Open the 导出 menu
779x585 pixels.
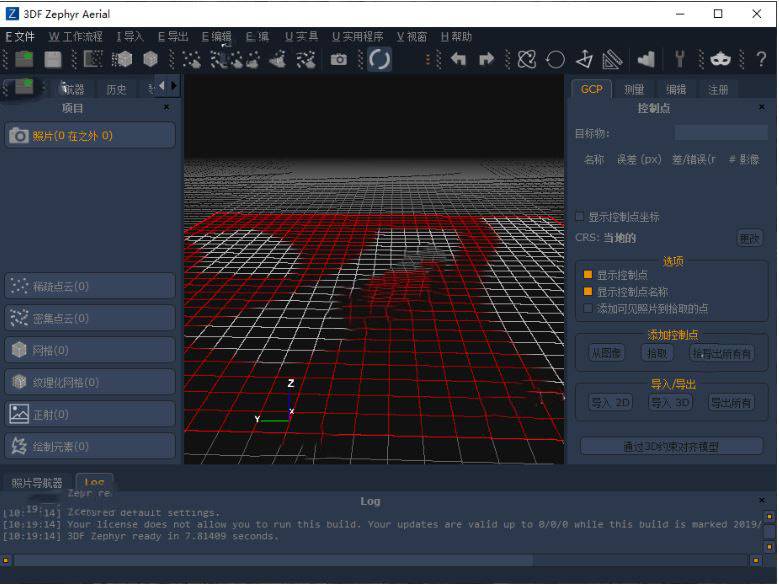173,36
